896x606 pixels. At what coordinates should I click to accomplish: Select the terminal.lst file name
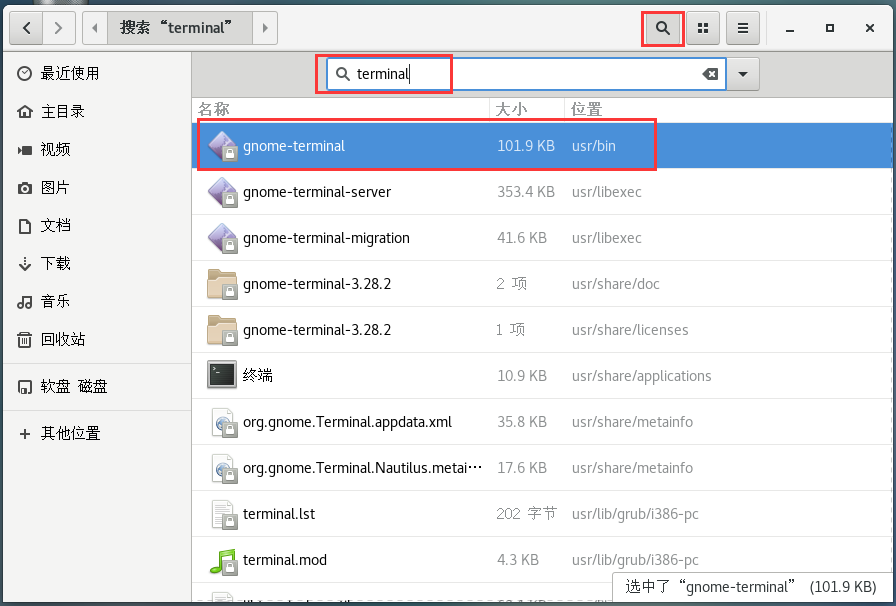(279, 514)
